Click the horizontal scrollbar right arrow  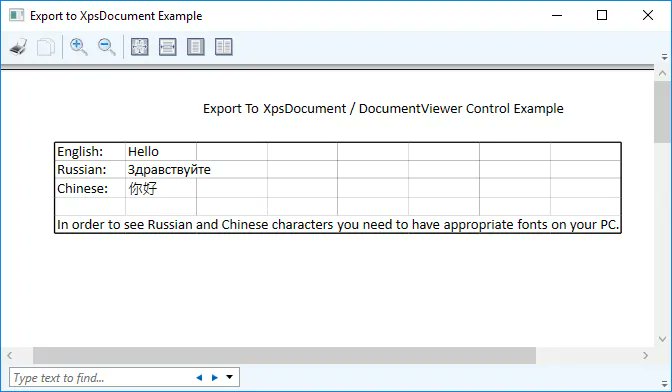[x=645, y=356]
